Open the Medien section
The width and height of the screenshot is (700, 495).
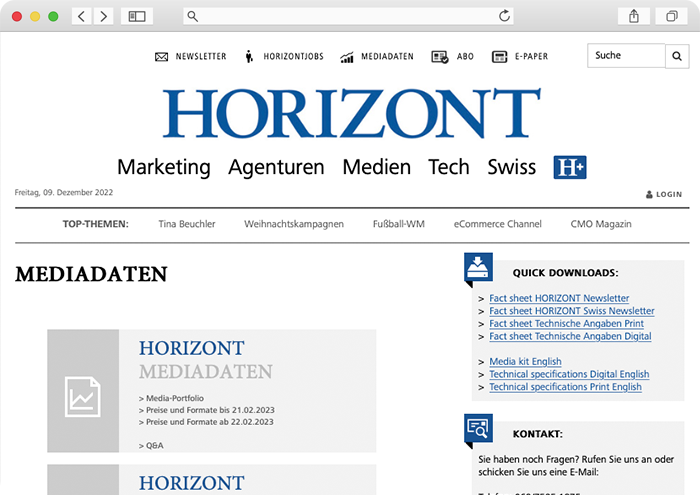coord(376,167)
